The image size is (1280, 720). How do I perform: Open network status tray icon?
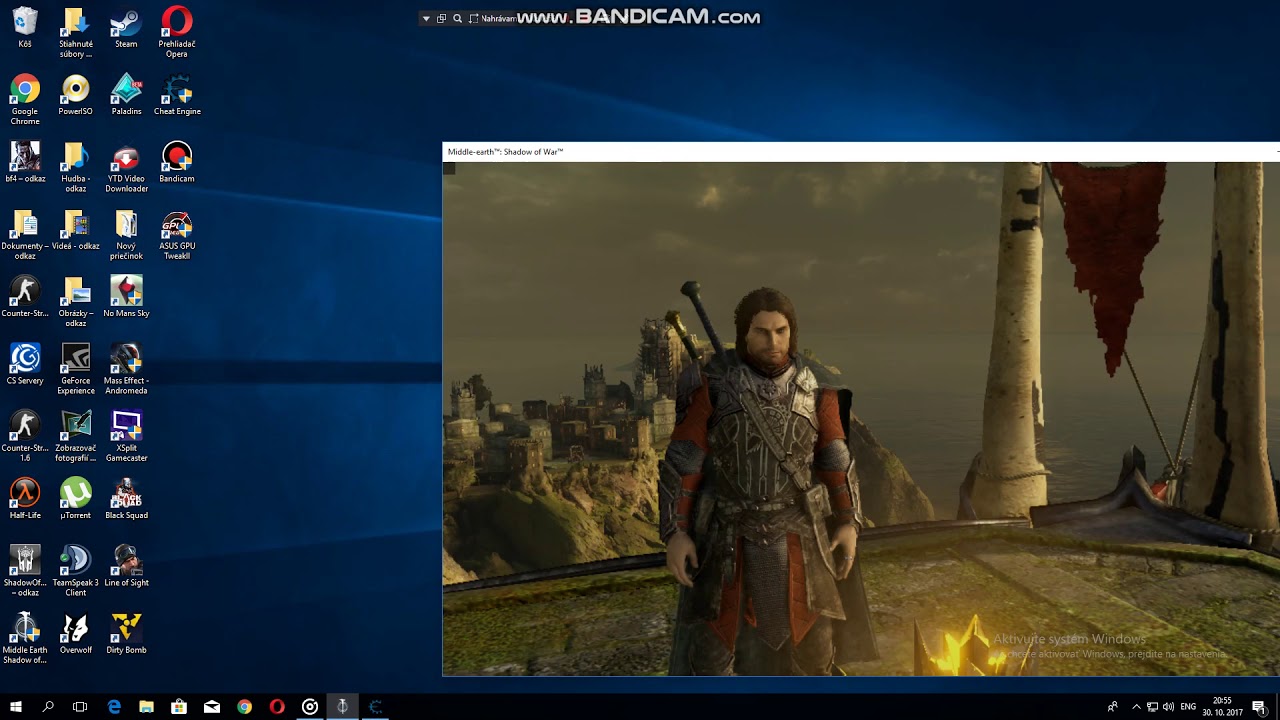(x=1152, y=707)
